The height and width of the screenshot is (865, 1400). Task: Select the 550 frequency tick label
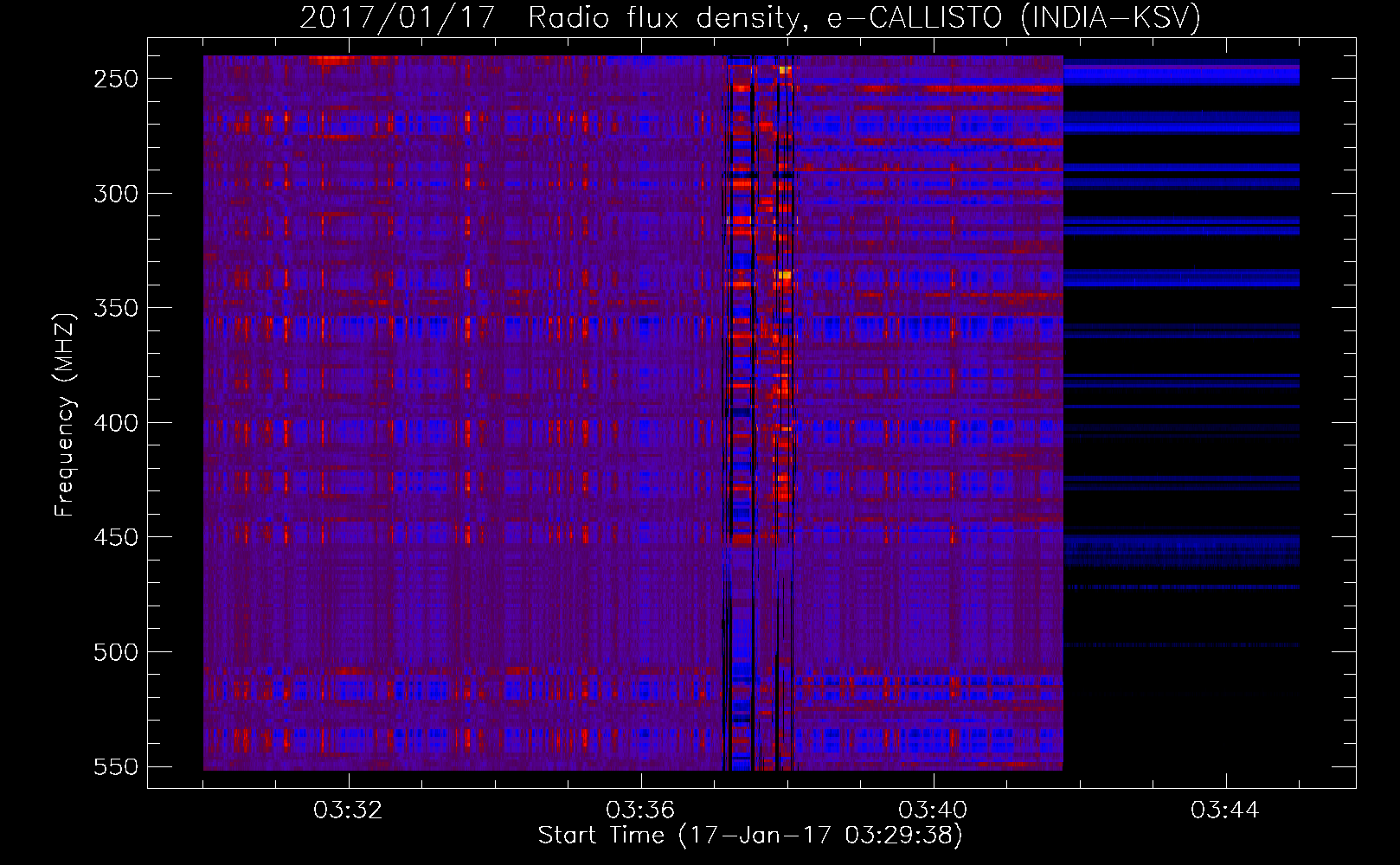point(116,767)
